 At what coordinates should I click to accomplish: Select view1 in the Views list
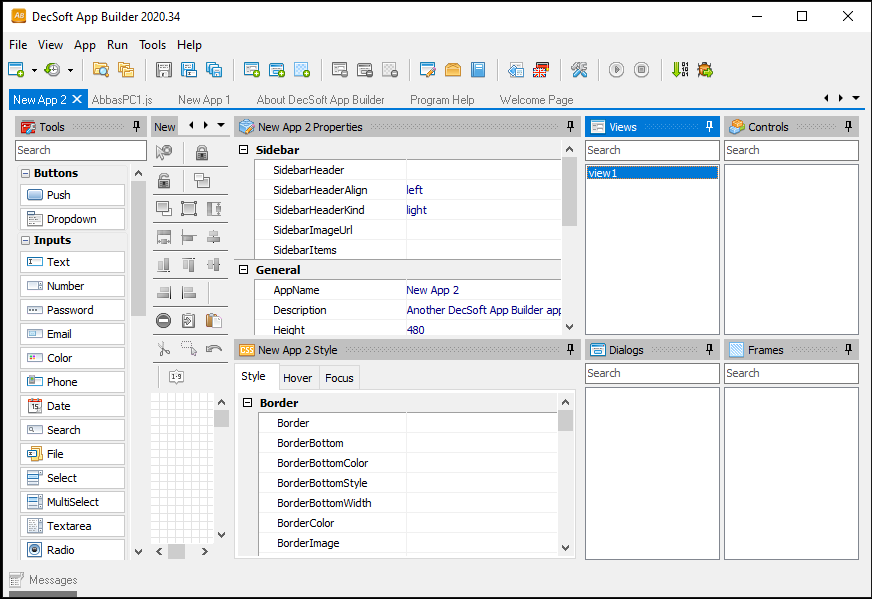(x=652, y=173)
